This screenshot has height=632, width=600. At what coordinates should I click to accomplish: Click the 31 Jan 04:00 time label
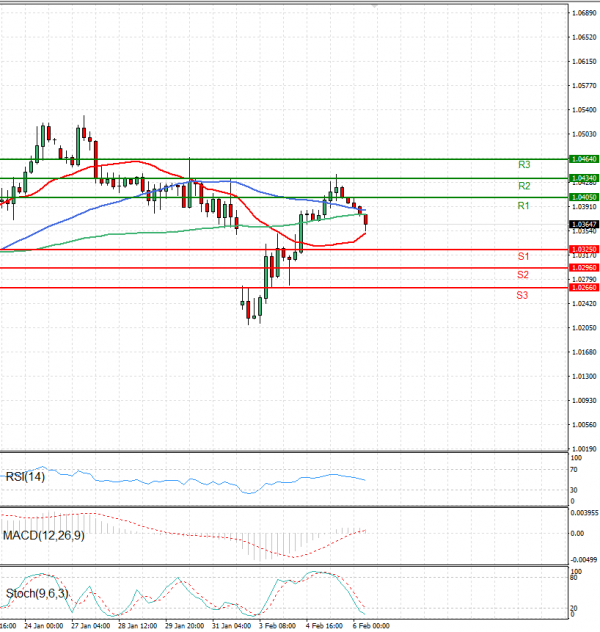(232, 626)
